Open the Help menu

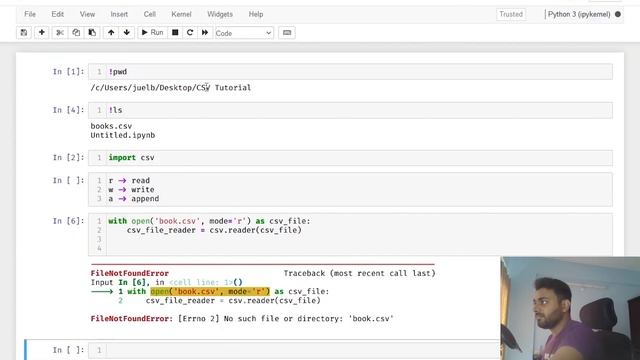256,14
